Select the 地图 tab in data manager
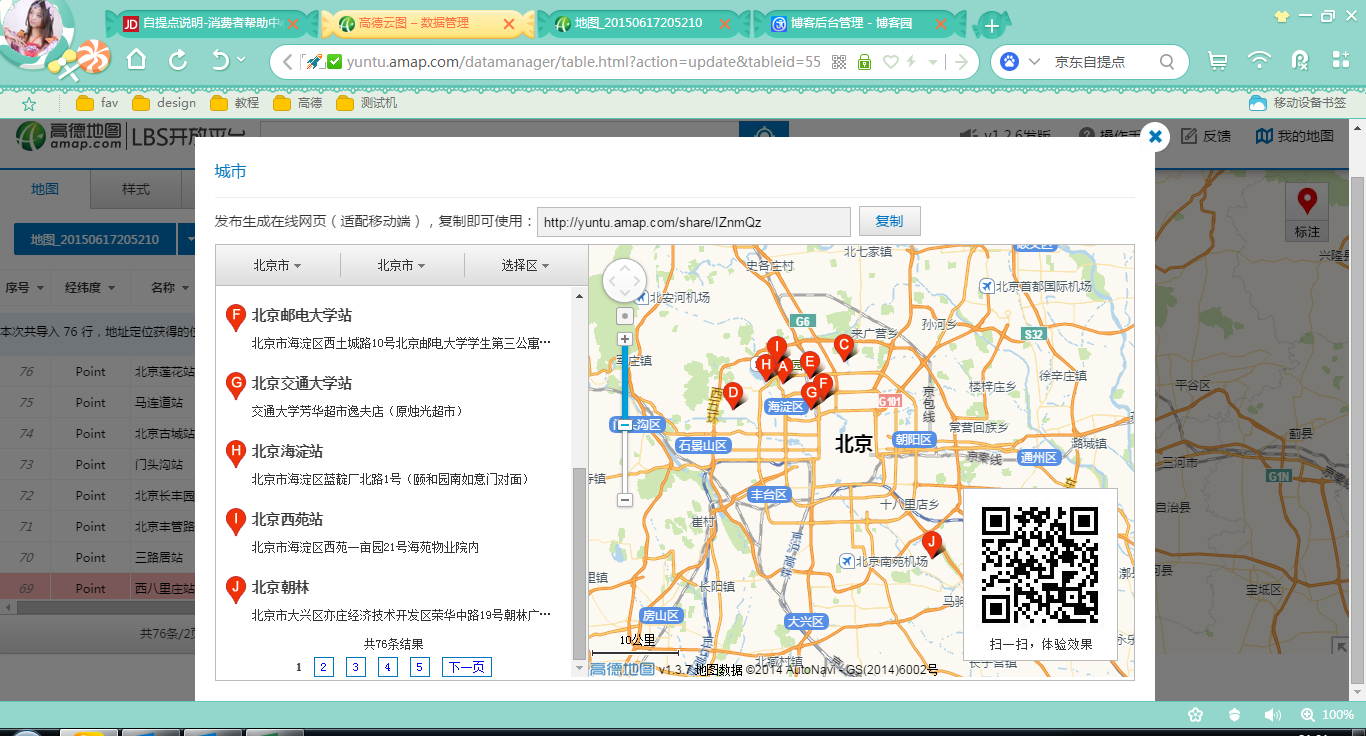The image size is (1366, 736). point(45,189)
